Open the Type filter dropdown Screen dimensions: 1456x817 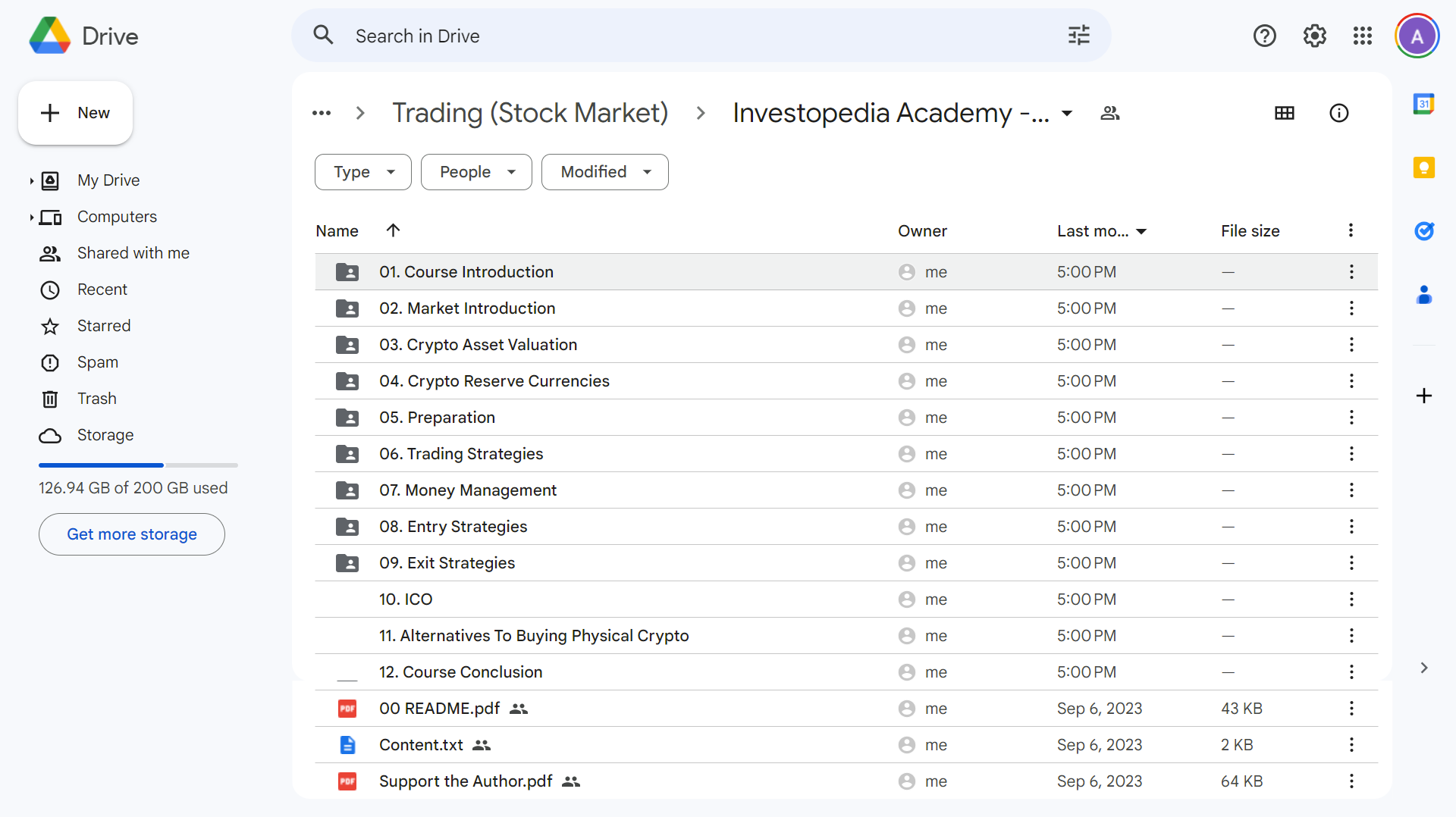(362, 172)
